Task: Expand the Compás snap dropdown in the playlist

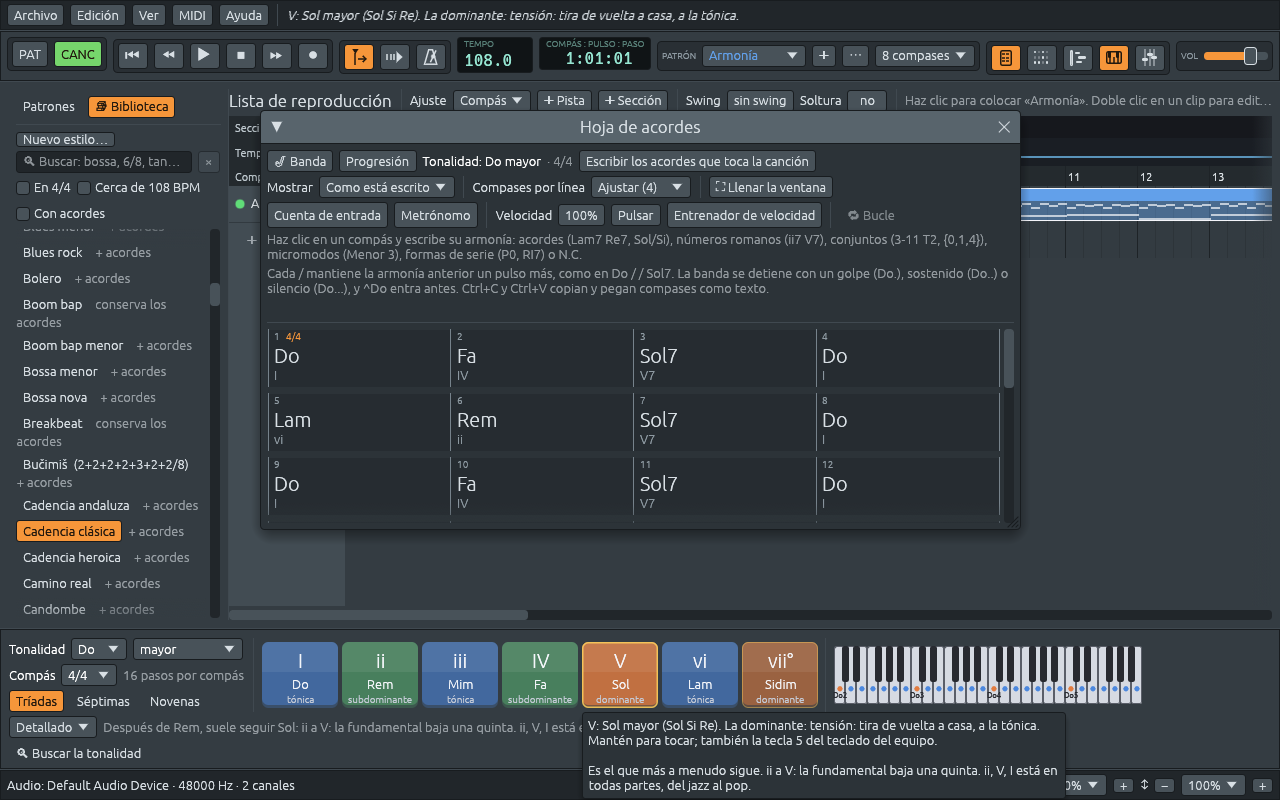Action: tap(492, 100)
